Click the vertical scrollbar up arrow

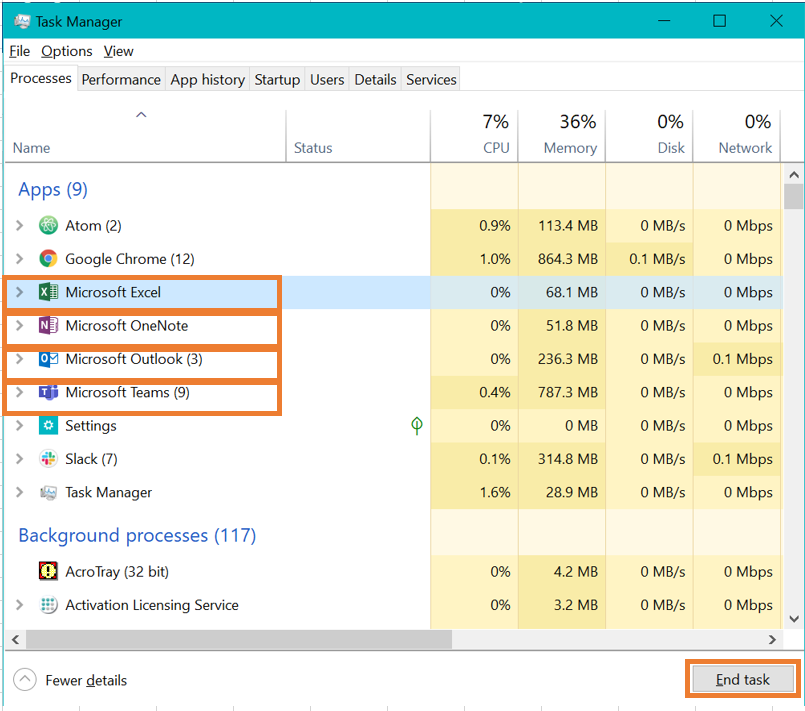(794, 175)
